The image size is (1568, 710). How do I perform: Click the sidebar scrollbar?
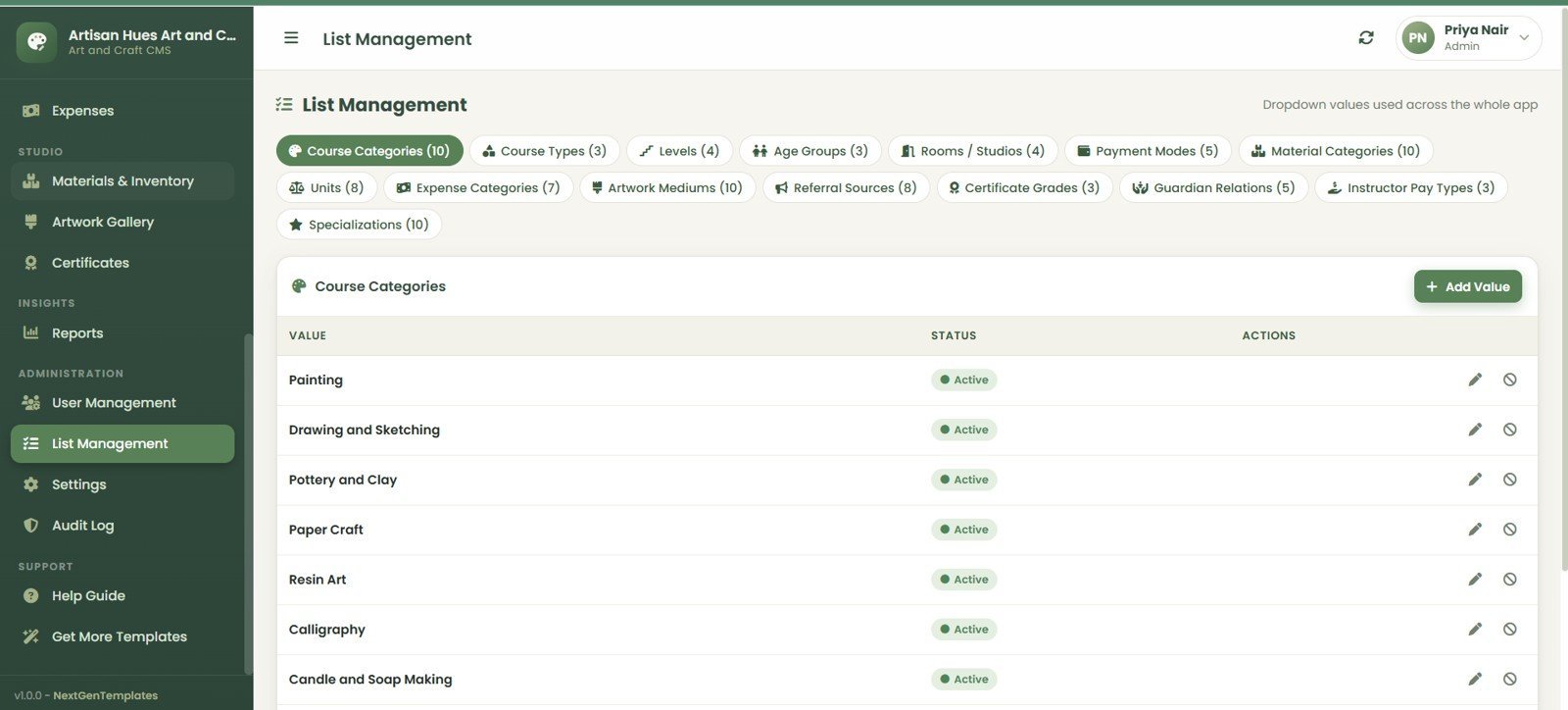point(248,503)
